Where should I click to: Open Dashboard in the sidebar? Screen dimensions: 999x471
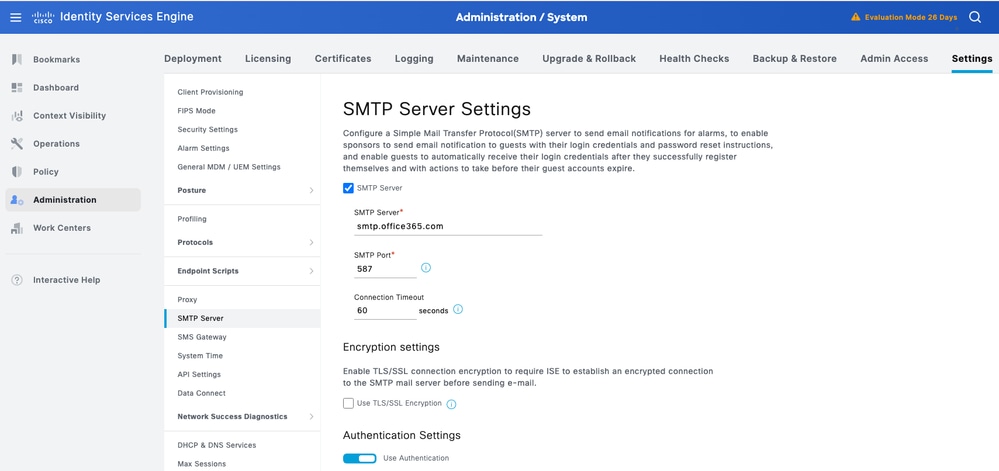click(56, 87)
